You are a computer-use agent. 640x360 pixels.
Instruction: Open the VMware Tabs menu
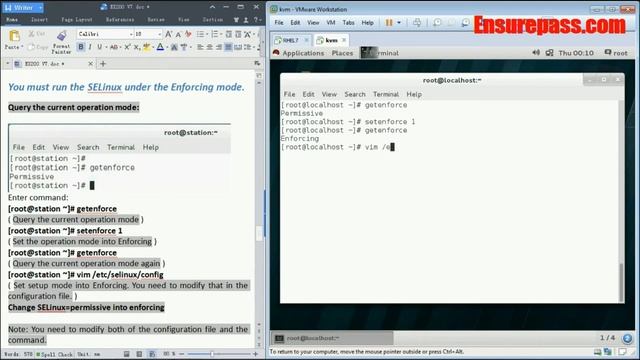coord(348,22)
